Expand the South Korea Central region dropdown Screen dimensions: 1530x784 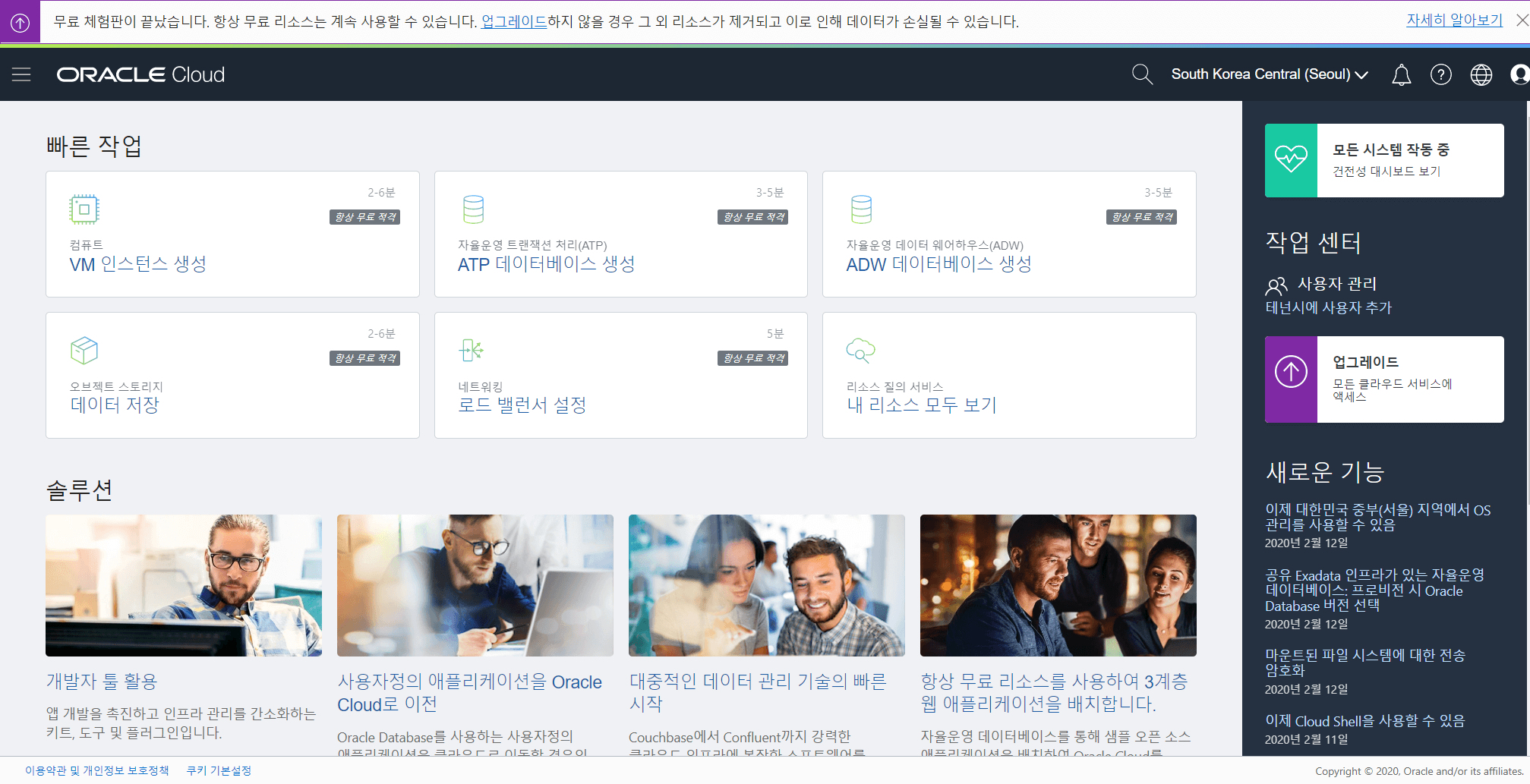[x=1269, y=74]
